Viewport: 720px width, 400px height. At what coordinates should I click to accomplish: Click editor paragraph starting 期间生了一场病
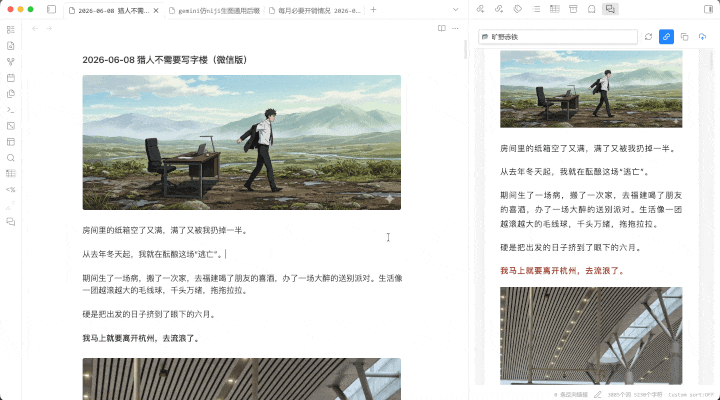(242, 284)
